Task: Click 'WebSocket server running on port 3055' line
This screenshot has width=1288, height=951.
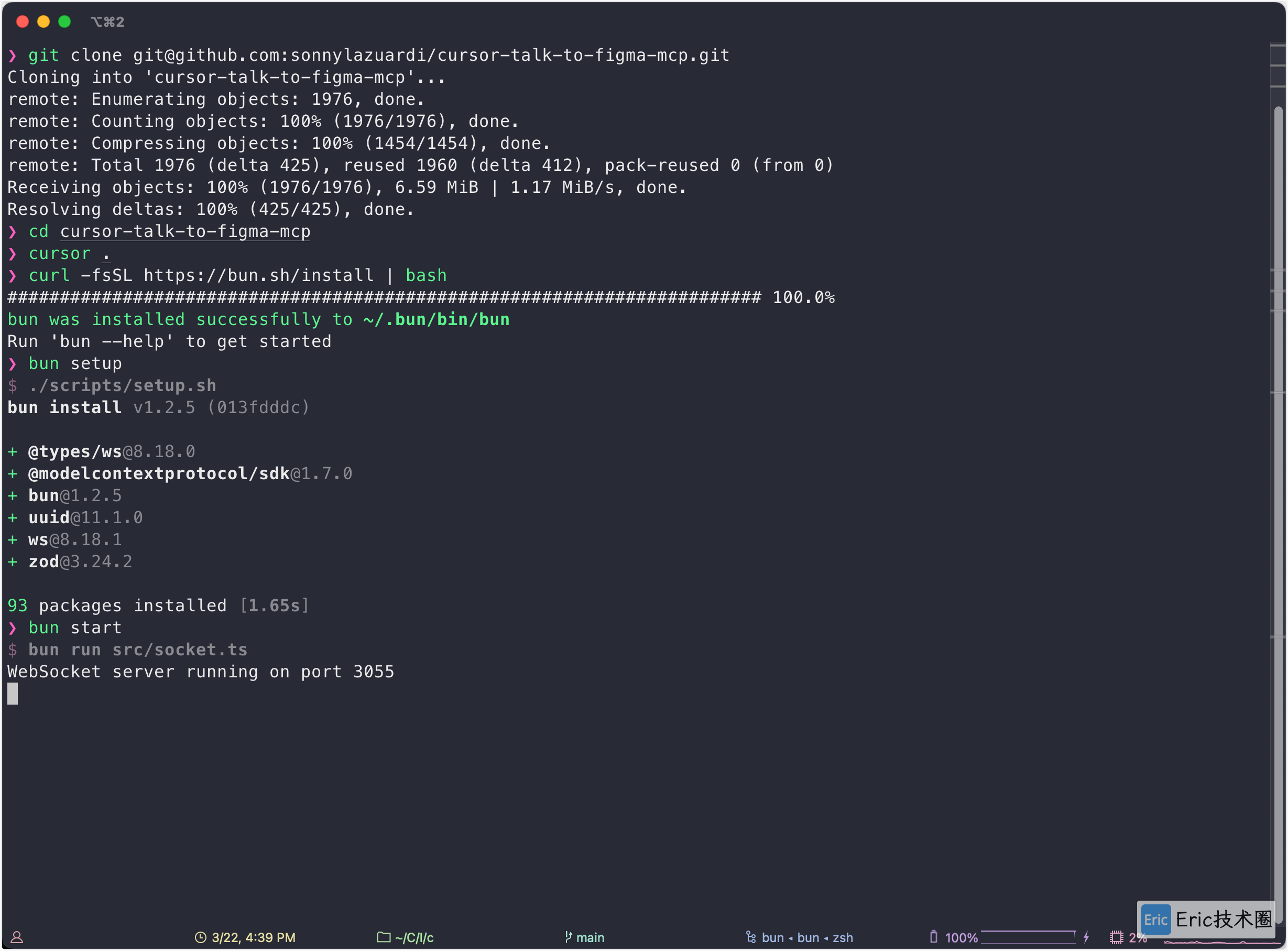Action: (x=201, y=672)
